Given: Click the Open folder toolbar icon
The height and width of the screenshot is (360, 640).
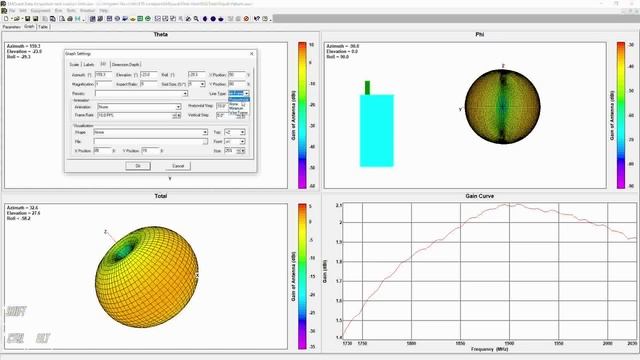Looking at the screenshot, I should coord(16,19).
